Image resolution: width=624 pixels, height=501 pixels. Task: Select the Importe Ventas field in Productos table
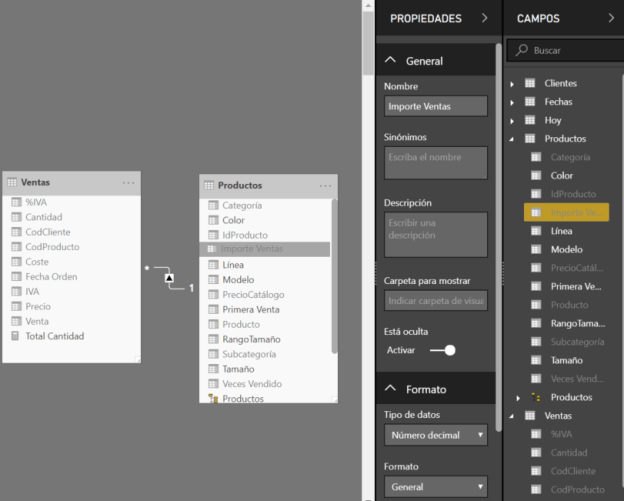(252, 249)
